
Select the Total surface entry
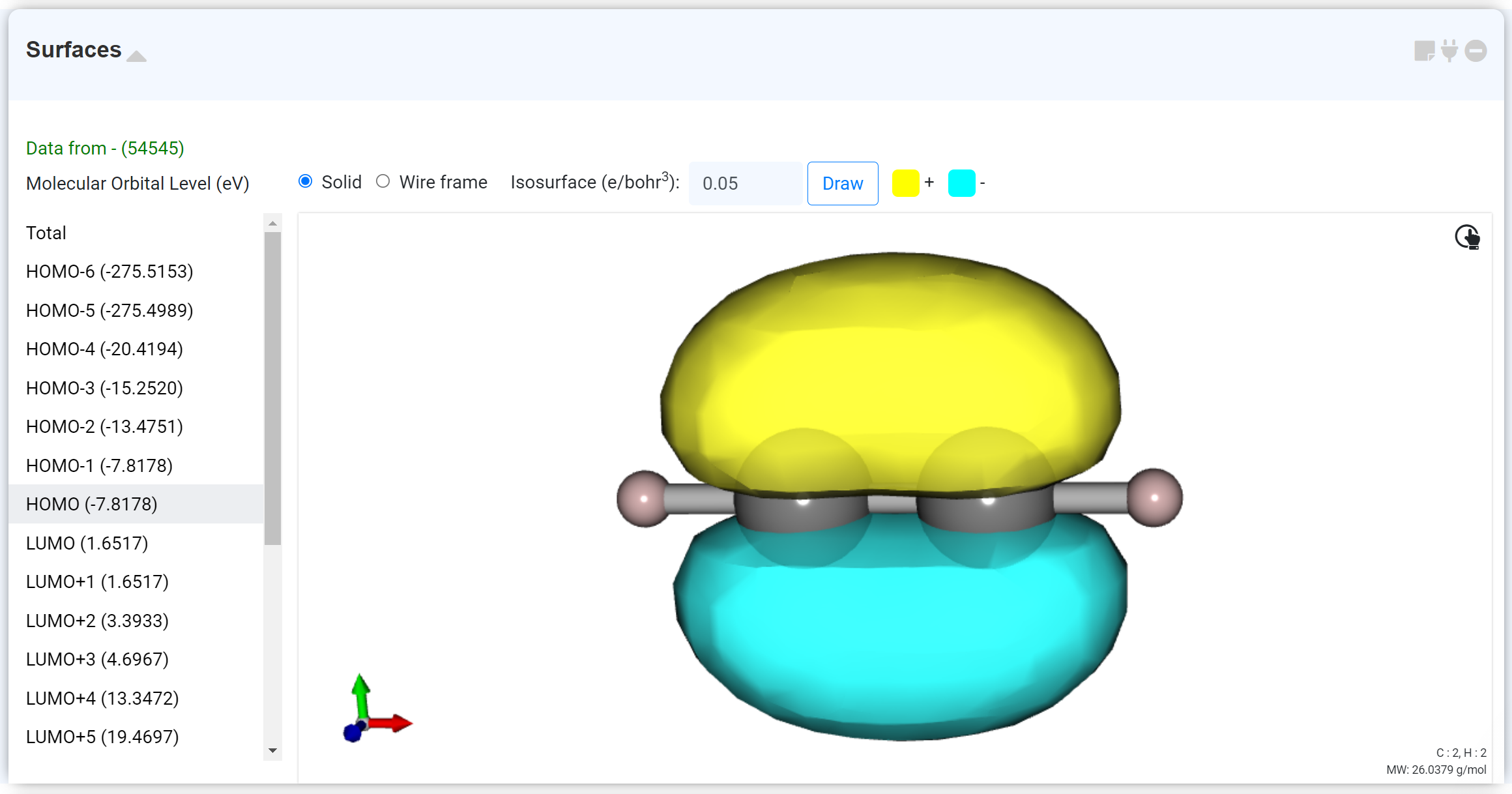pos(46,233)
